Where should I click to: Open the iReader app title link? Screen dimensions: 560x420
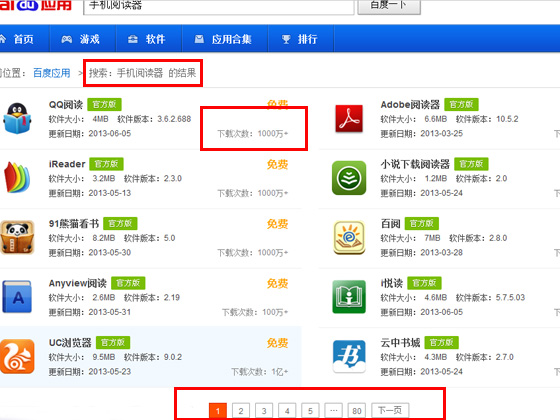67,164
